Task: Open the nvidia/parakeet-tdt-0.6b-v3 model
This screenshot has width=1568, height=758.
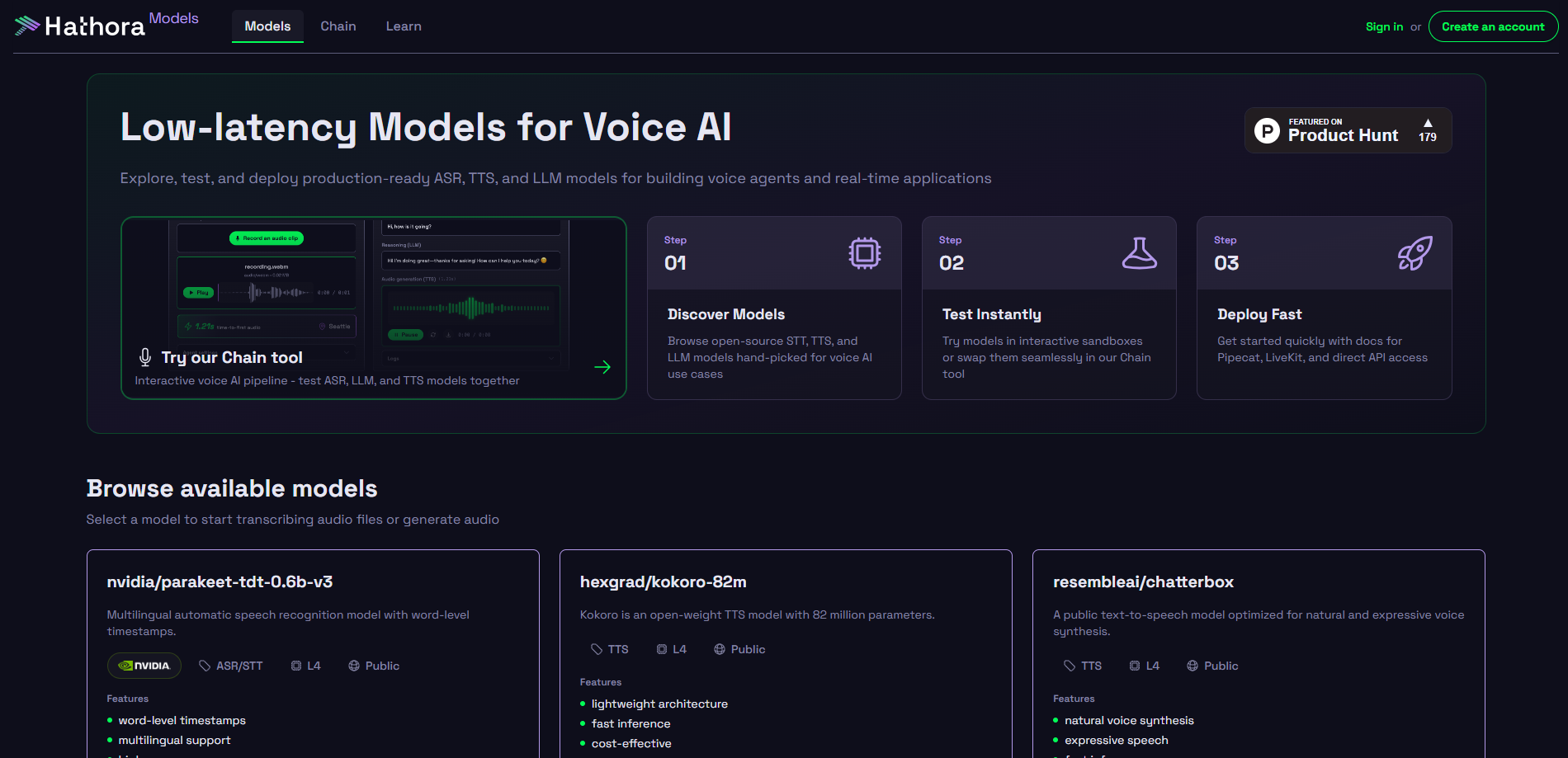Action: [220, 581]
